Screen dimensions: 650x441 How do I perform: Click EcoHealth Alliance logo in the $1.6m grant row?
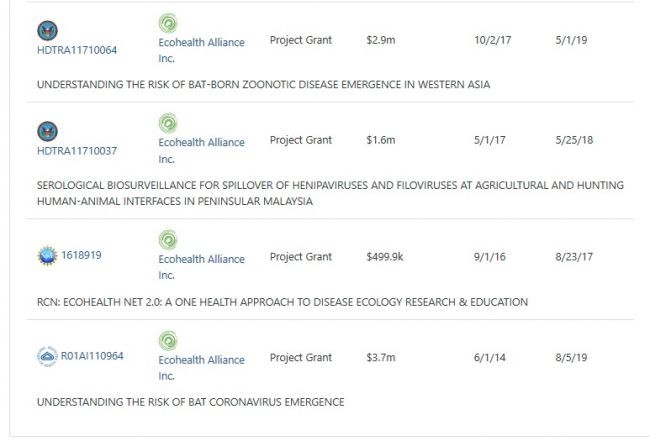click(x=167, y=123)
